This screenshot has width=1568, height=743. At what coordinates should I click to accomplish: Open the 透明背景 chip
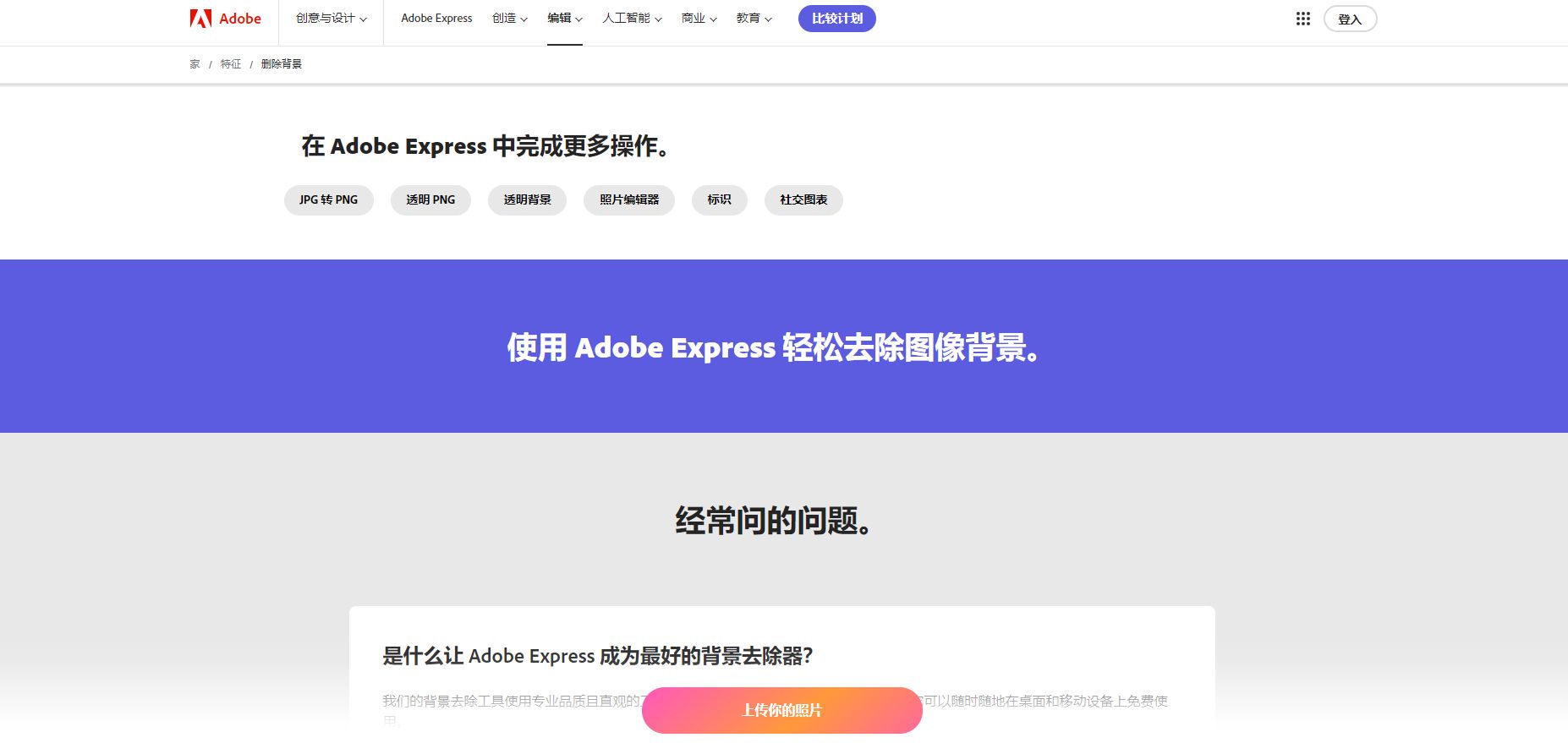point(527,200)
